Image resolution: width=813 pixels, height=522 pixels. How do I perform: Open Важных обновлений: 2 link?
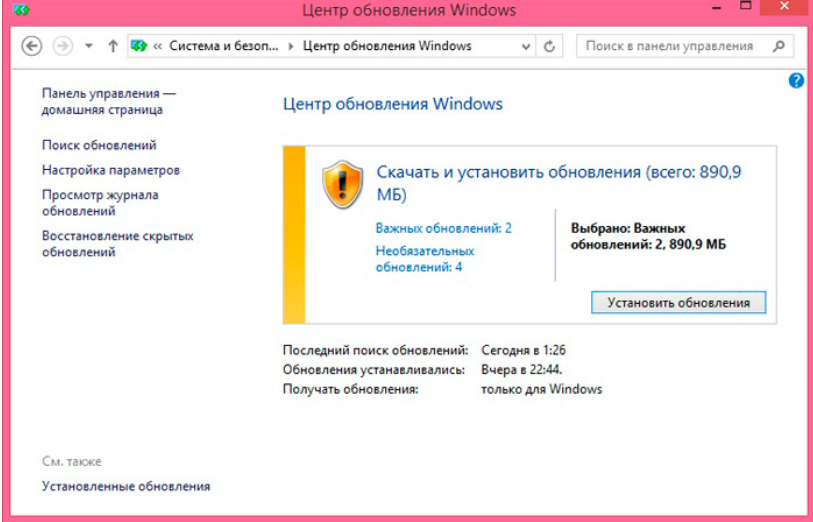coord(443,228)
